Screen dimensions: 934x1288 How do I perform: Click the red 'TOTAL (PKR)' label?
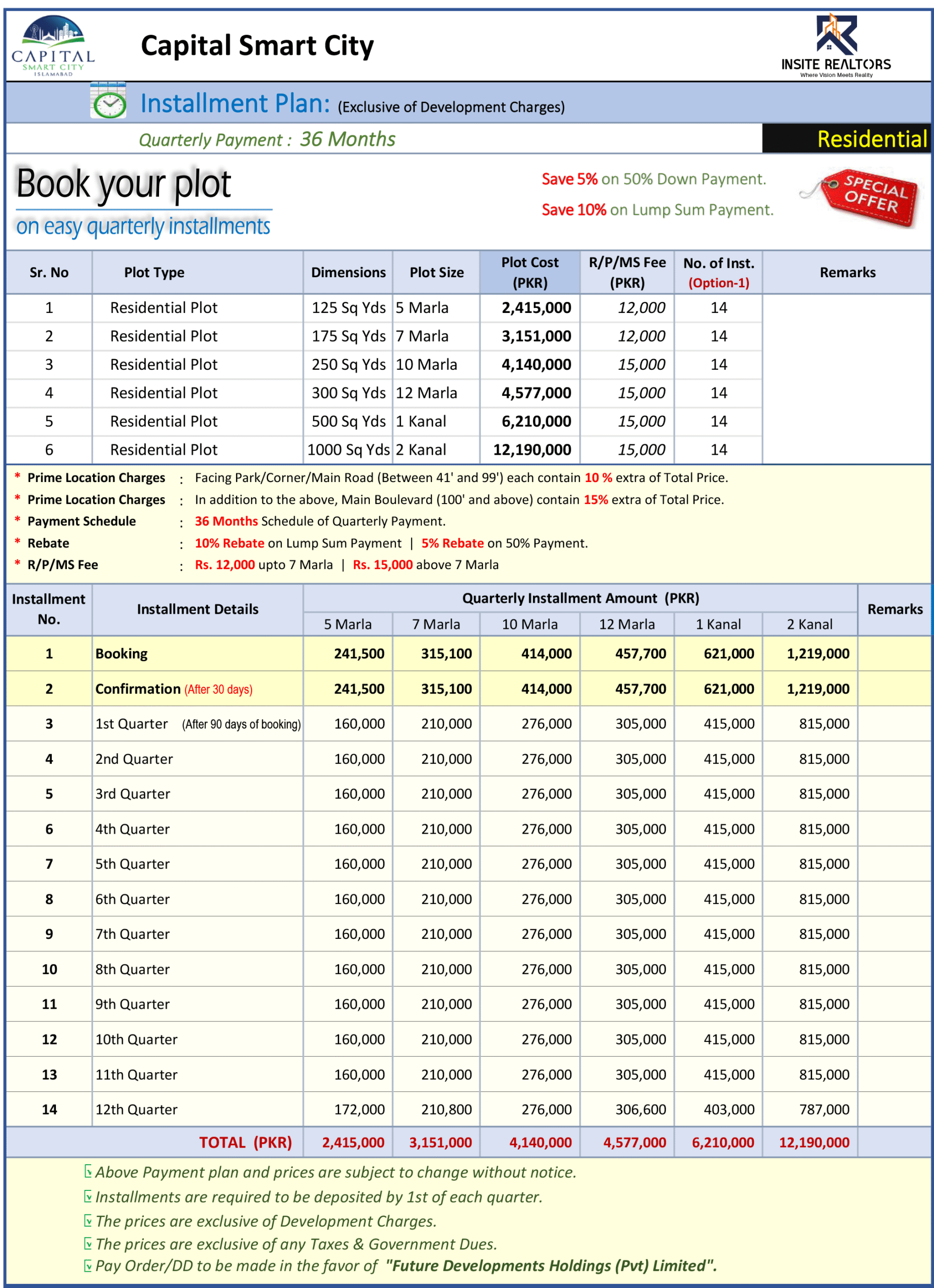pos(246,1143)
